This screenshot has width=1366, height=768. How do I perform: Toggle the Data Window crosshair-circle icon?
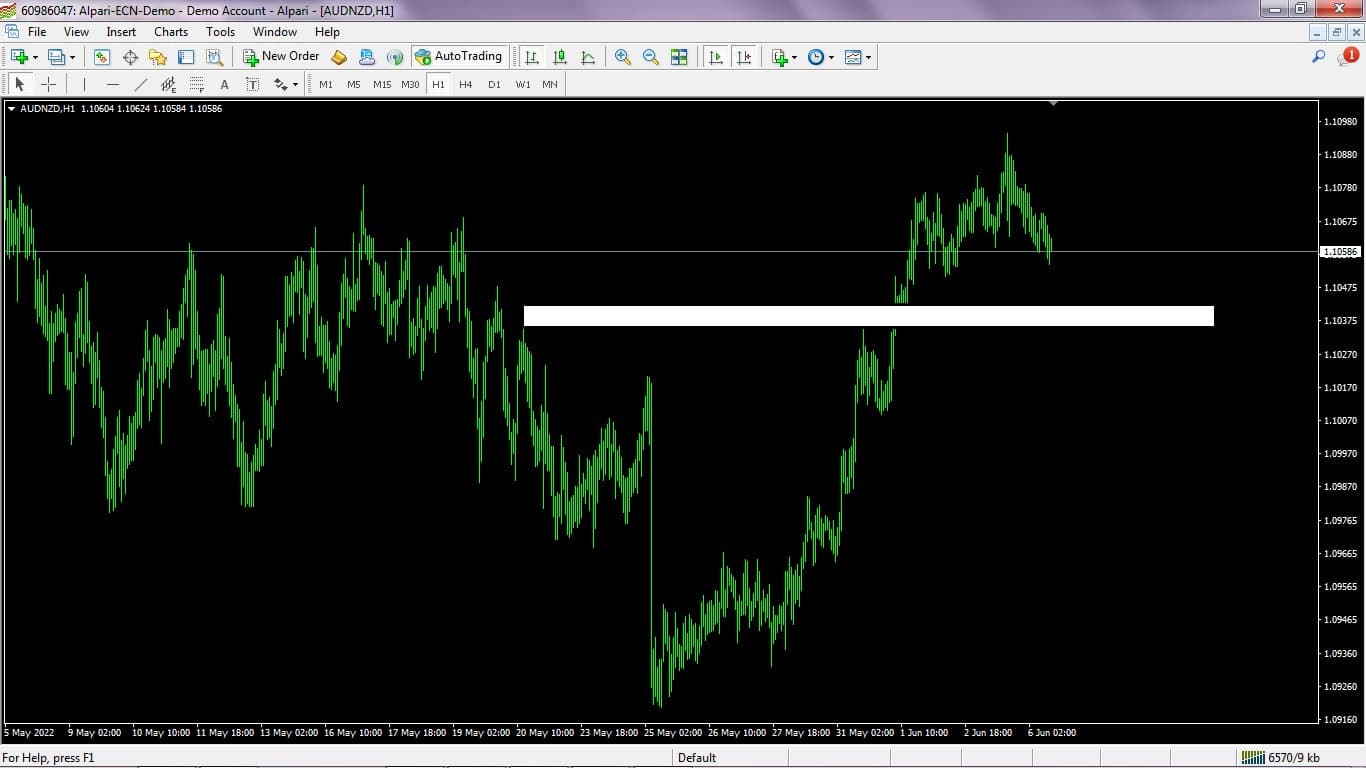[130, 57]
